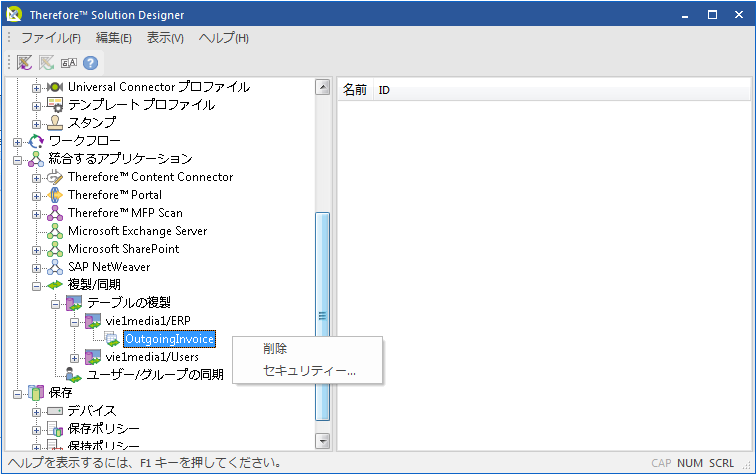Click the SCRL status bar indicator

[x=721, y=463]
